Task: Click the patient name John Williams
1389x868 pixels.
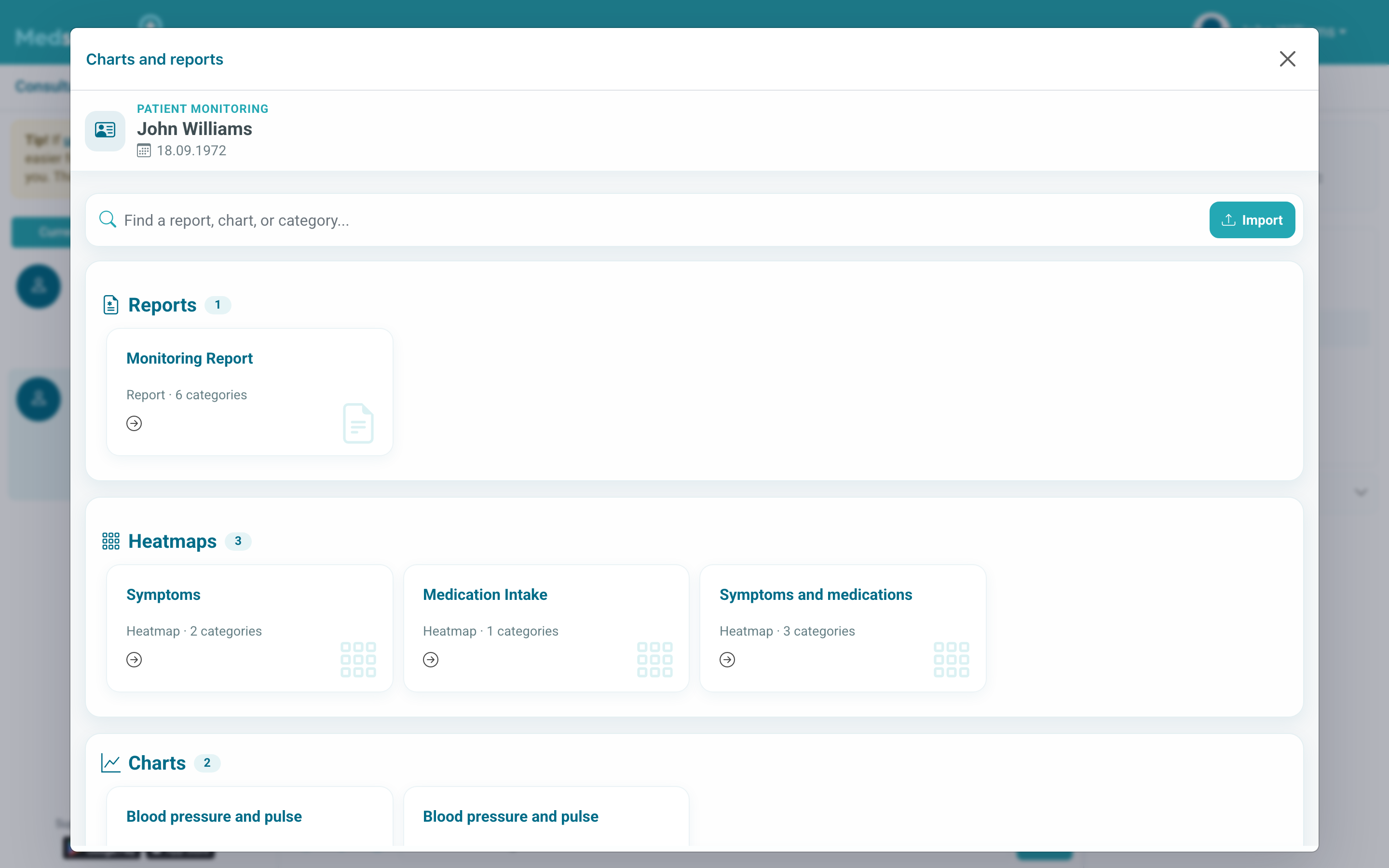Action: click(194, 129)
